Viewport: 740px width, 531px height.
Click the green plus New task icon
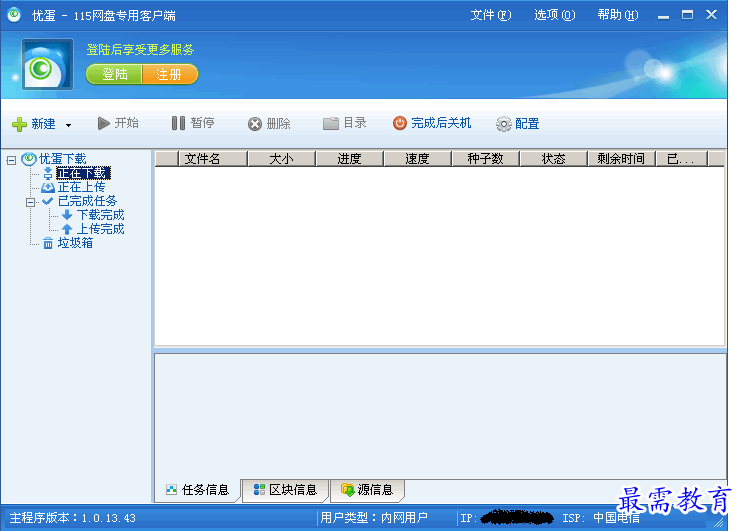(19, 124)
